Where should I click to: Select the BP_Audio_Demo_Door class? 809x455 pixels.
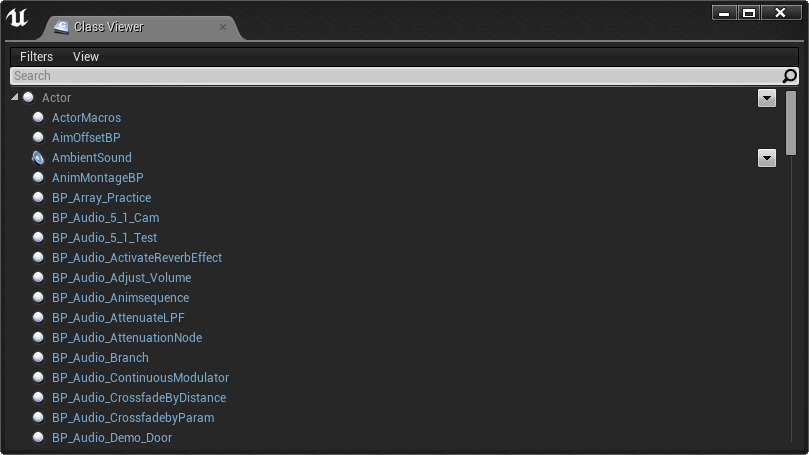tap(112, 437)
